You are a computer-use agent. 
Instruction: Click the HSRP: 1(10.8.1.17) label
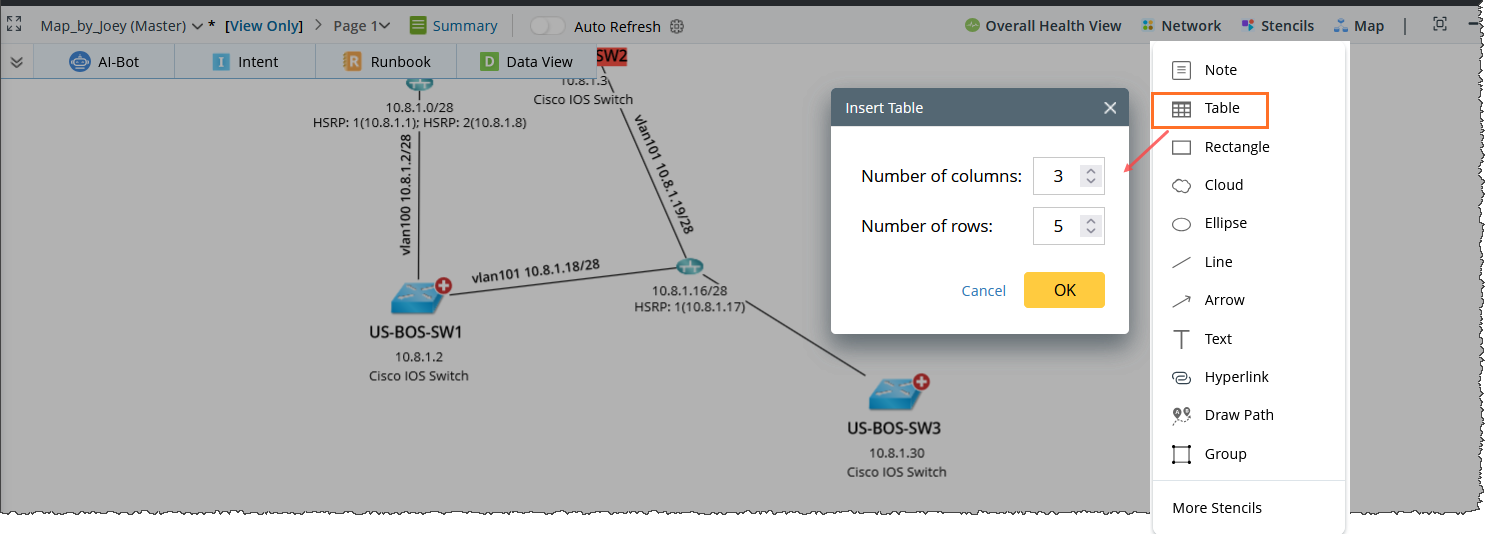click(689, 307)
